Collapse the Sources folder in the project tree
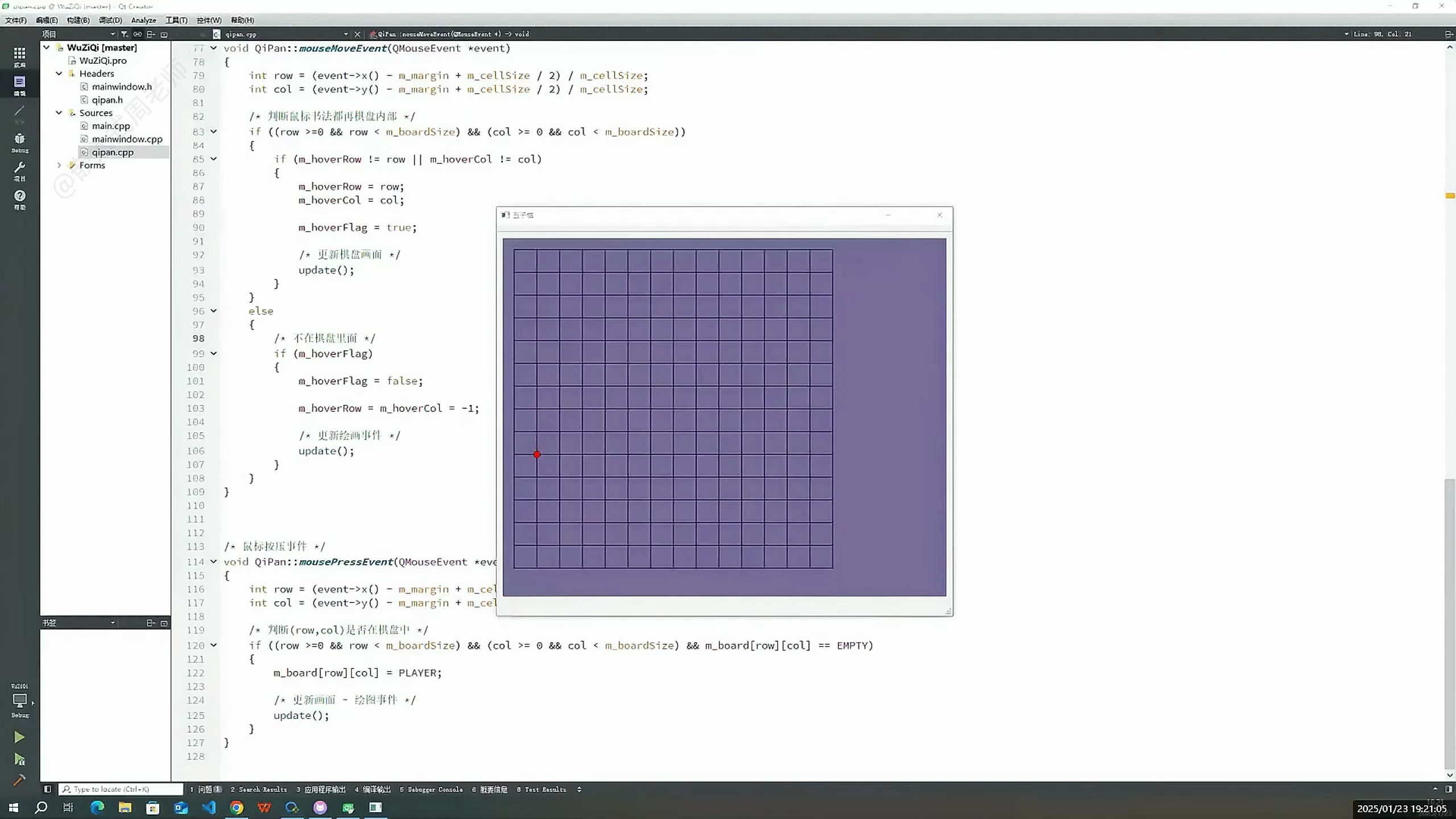Viewport: 1456px width, 819px height. coord(59,113)
